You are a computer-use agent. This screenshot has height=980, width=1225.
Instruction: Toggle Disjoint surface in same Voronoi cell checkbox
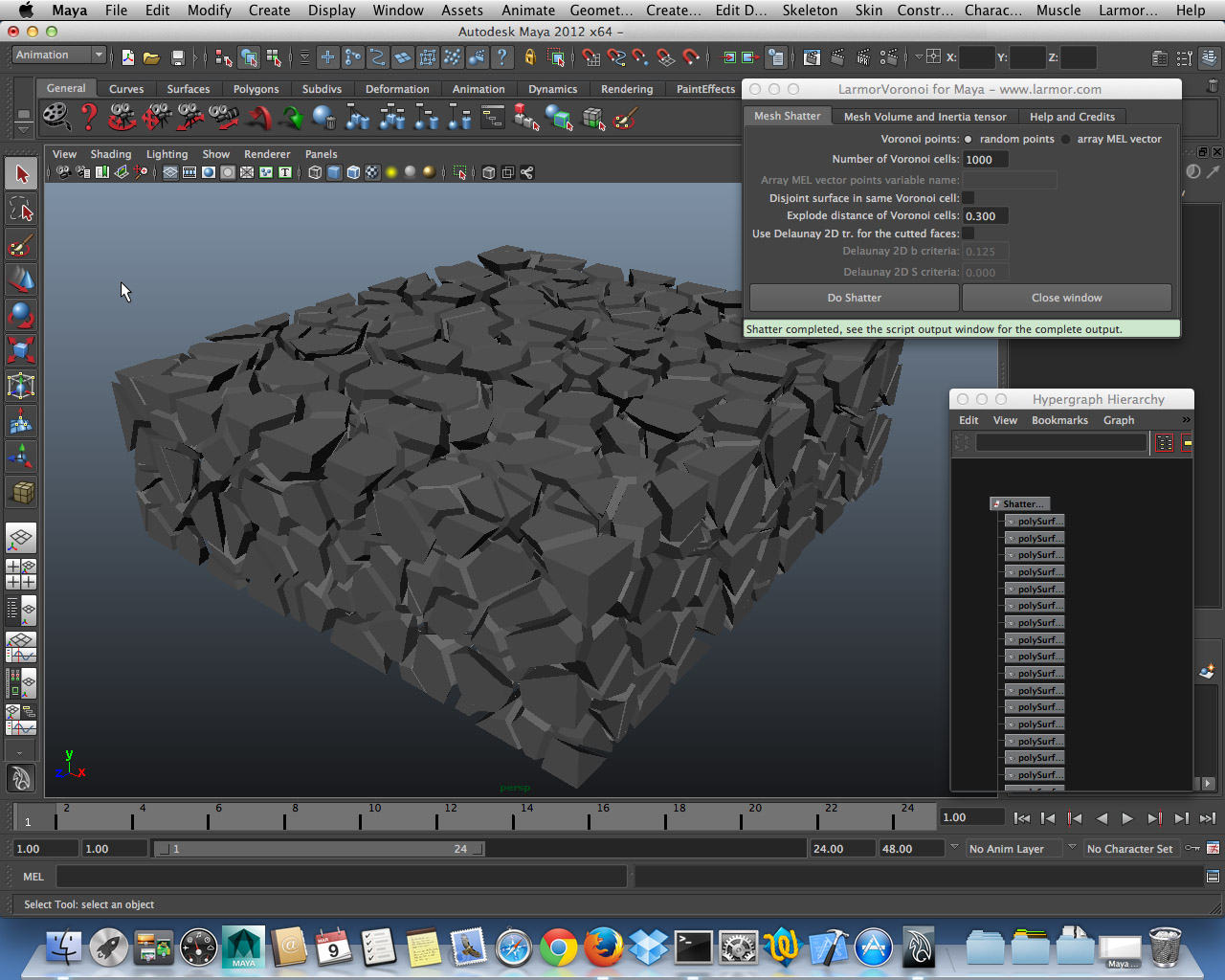click(x=969, y=198)
